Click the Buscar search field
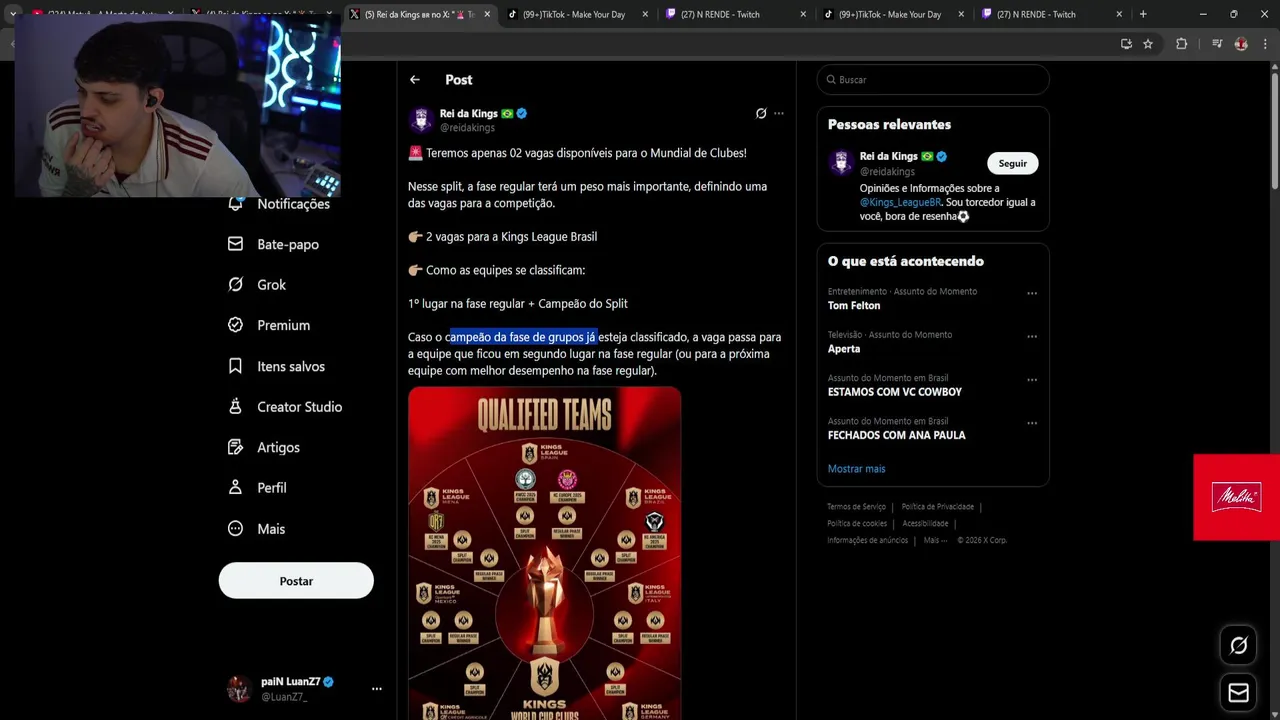The width and height of the screenshot is (1280, 720). 933,80
